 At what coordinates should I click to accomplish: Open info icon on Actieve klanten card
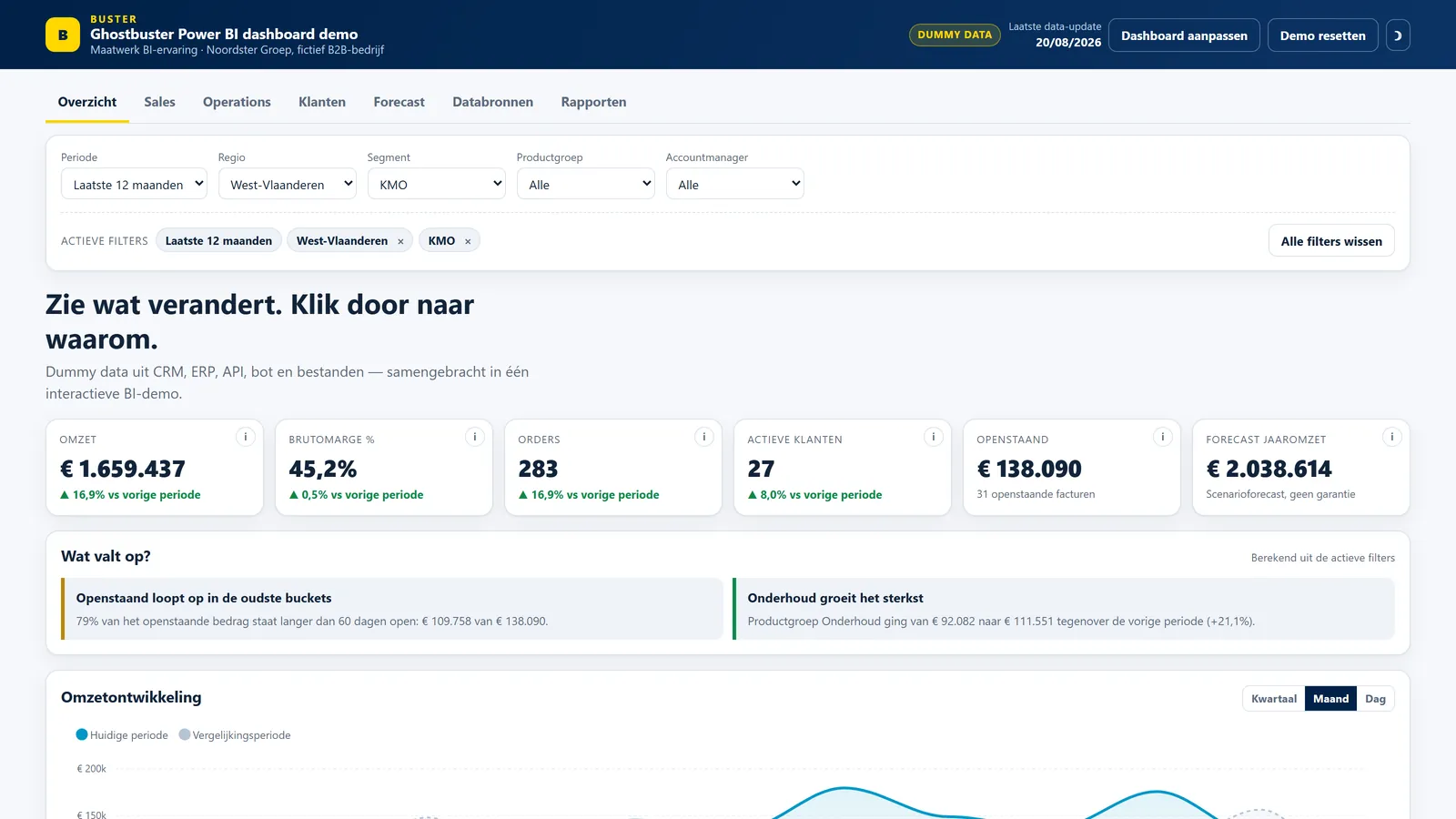[x=934, y=437]
